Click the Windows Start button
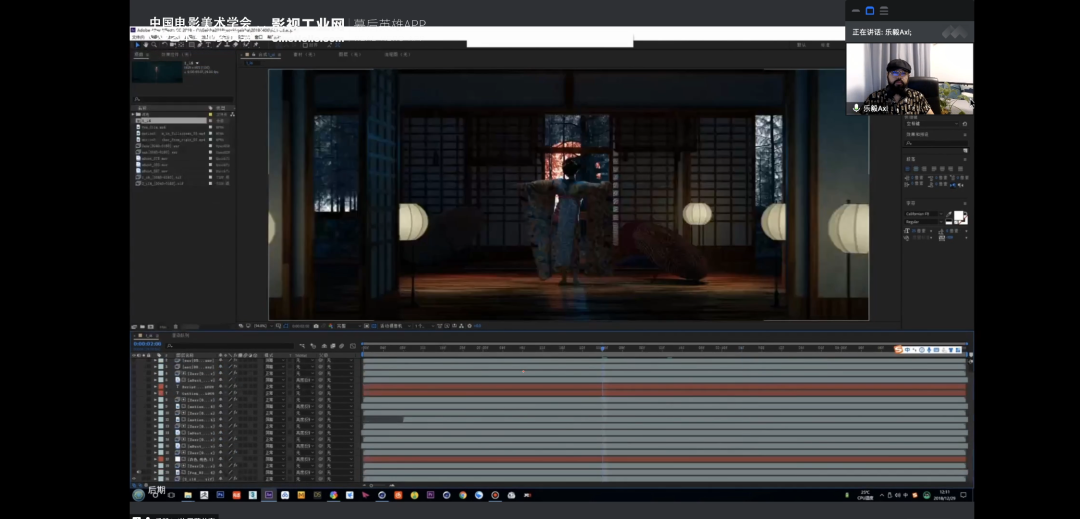This screenshot has height=519, width=1080. tap(139, 495)
